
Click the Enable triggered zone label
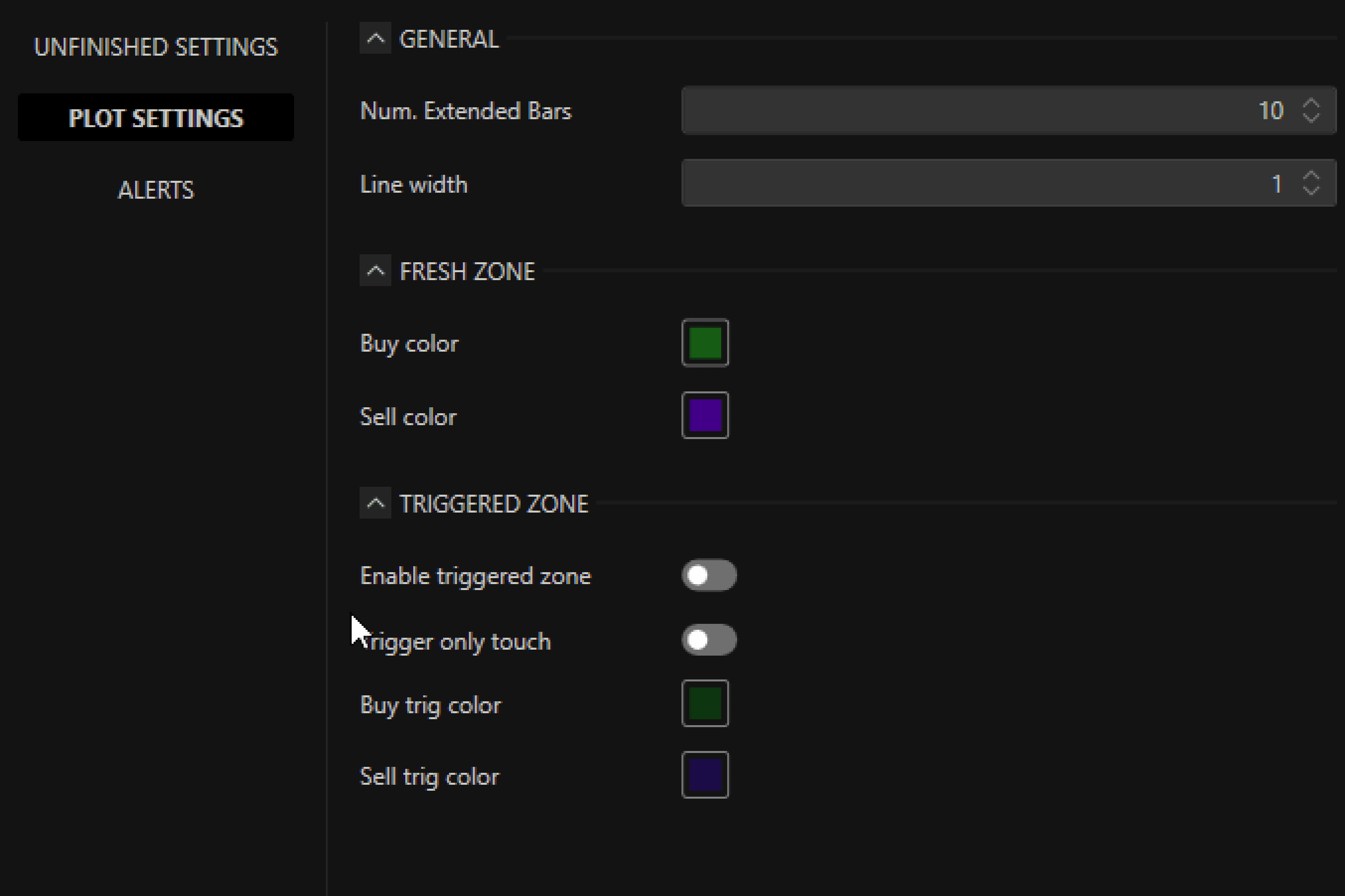475,576
